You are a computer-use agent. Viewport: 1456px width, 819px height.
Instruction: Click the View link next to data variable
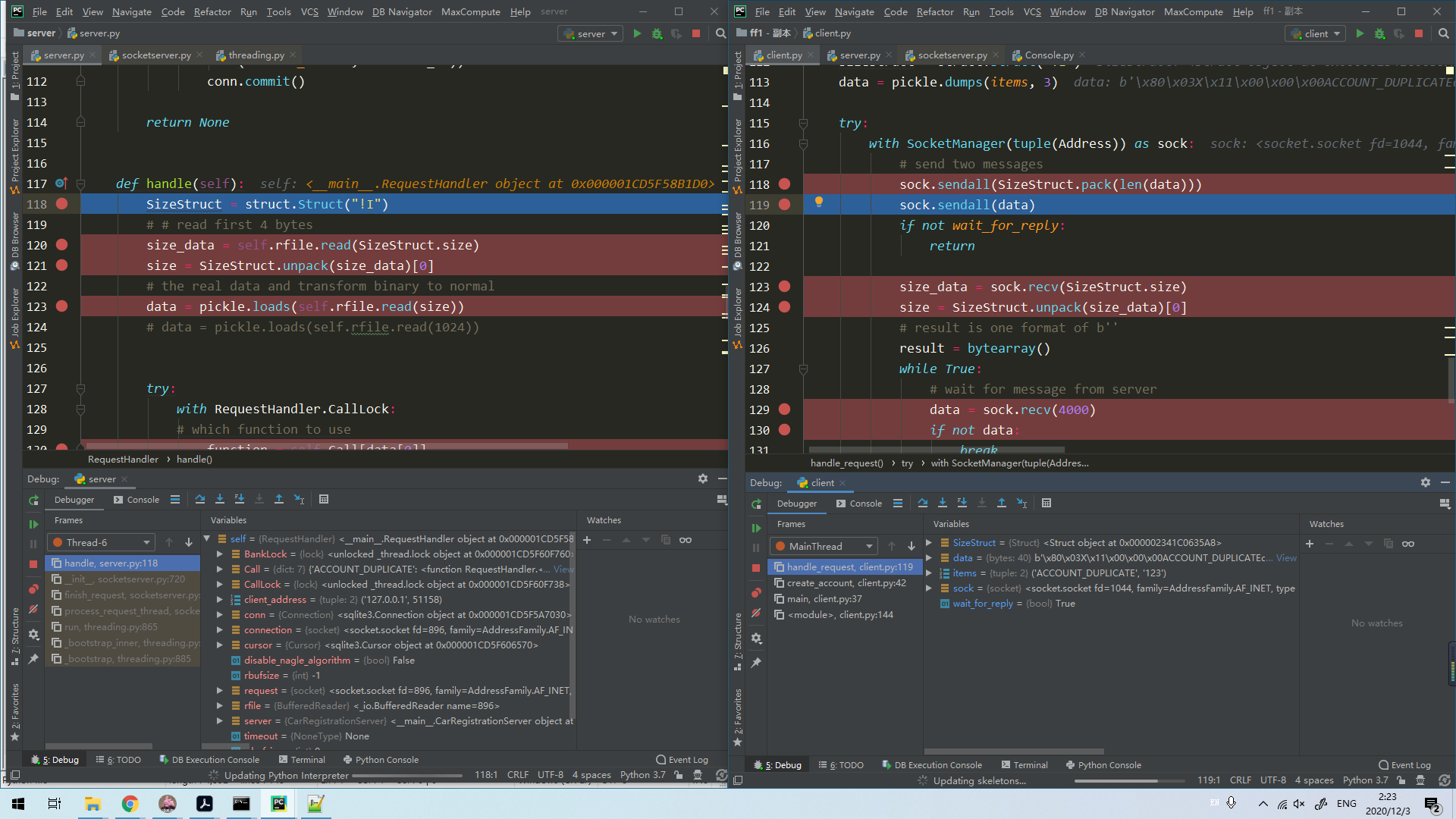point(1287,557)
